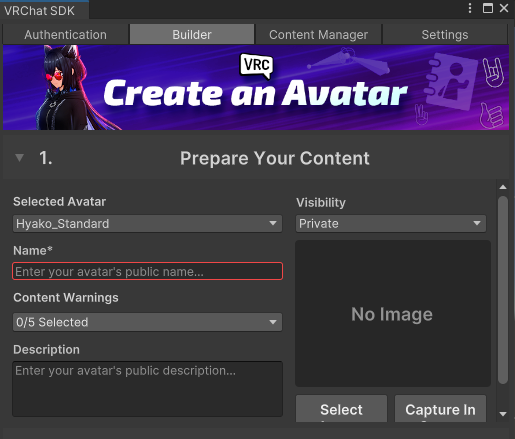The image size is (515, 439).
Task: Focus the avatar public name field
Action: (x=147, y=271)
